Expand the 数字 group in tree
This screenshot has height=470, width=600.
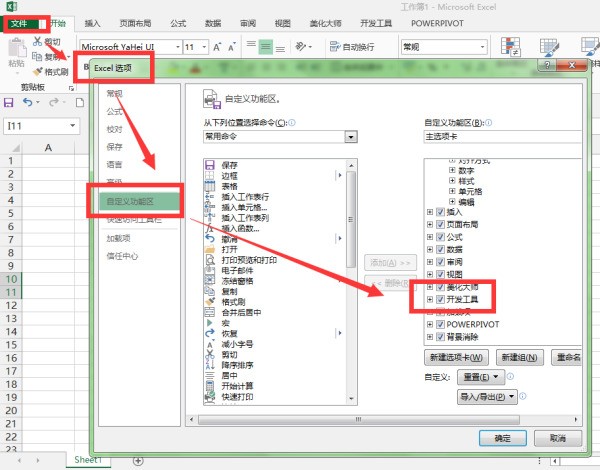pos(452,170)
